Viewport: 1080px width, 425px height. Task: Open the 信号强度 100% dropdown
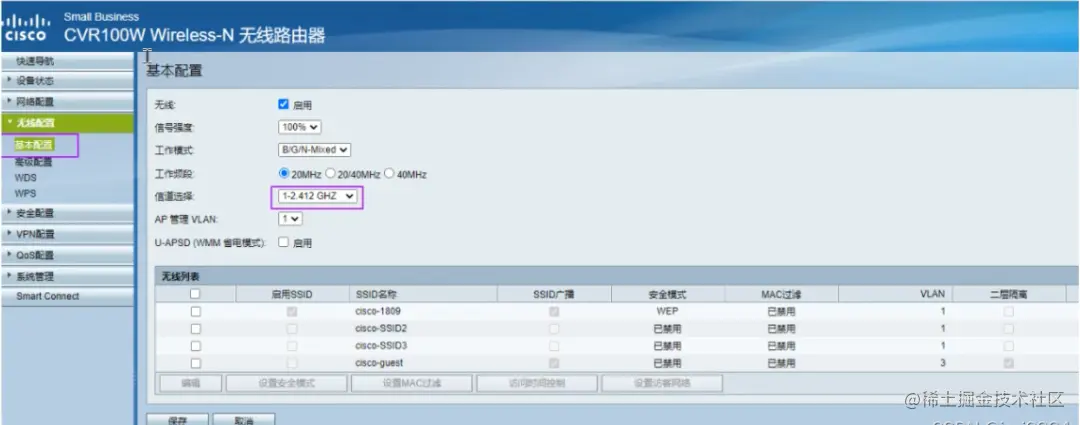(300, 127)
